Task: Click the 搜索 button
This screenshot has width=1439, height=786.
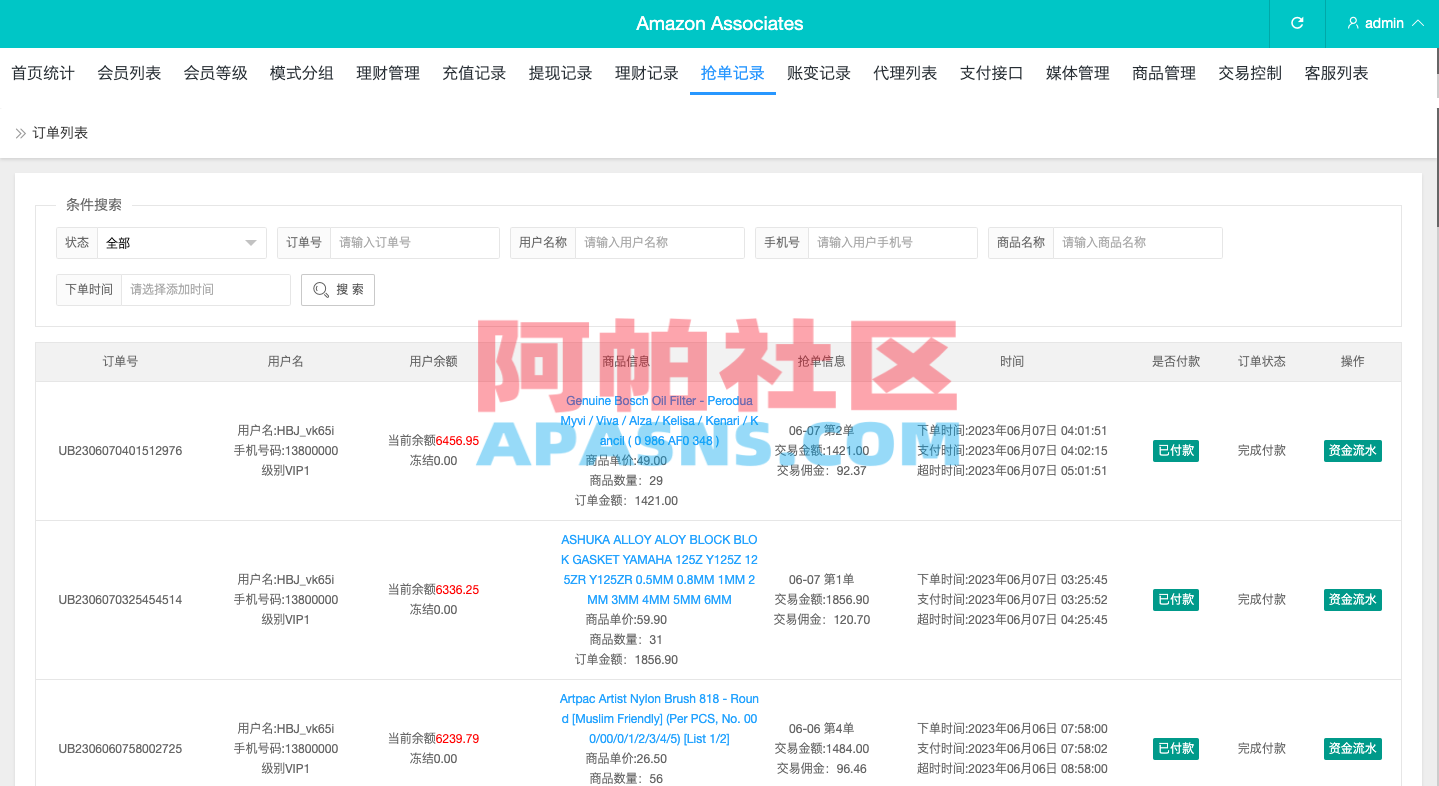Action: 338,290
